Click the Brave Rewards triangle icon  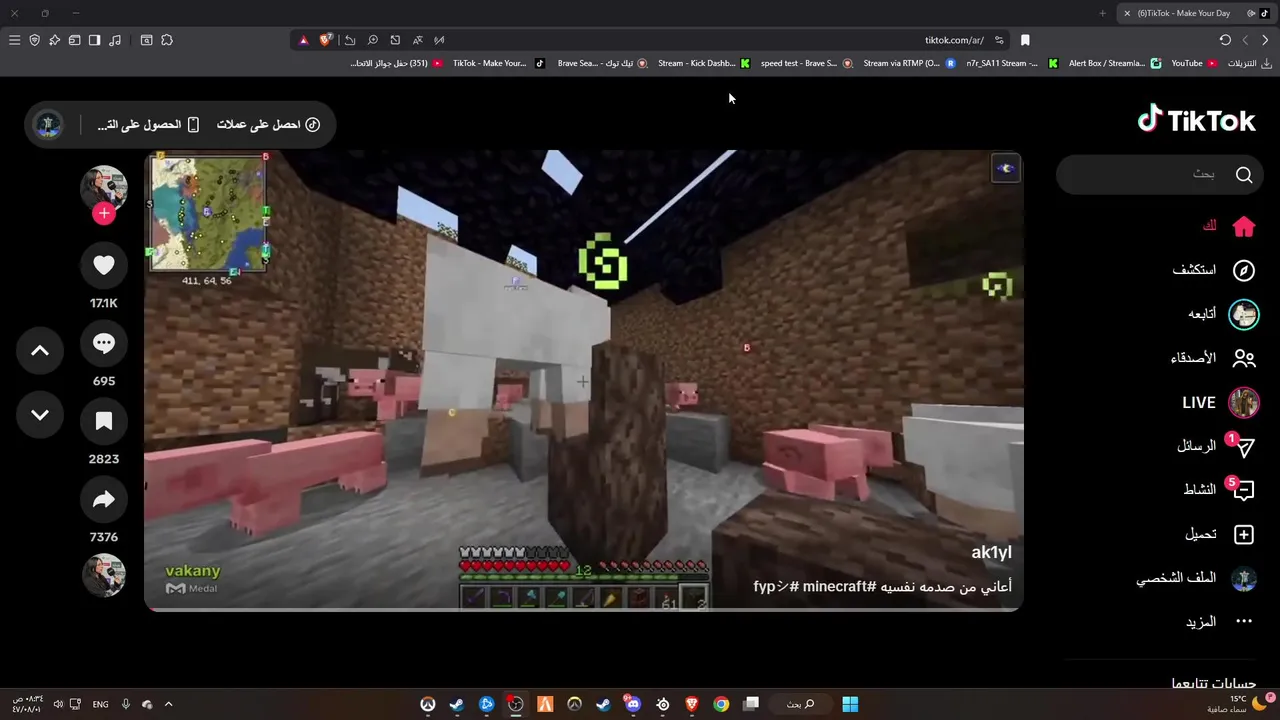304,40
